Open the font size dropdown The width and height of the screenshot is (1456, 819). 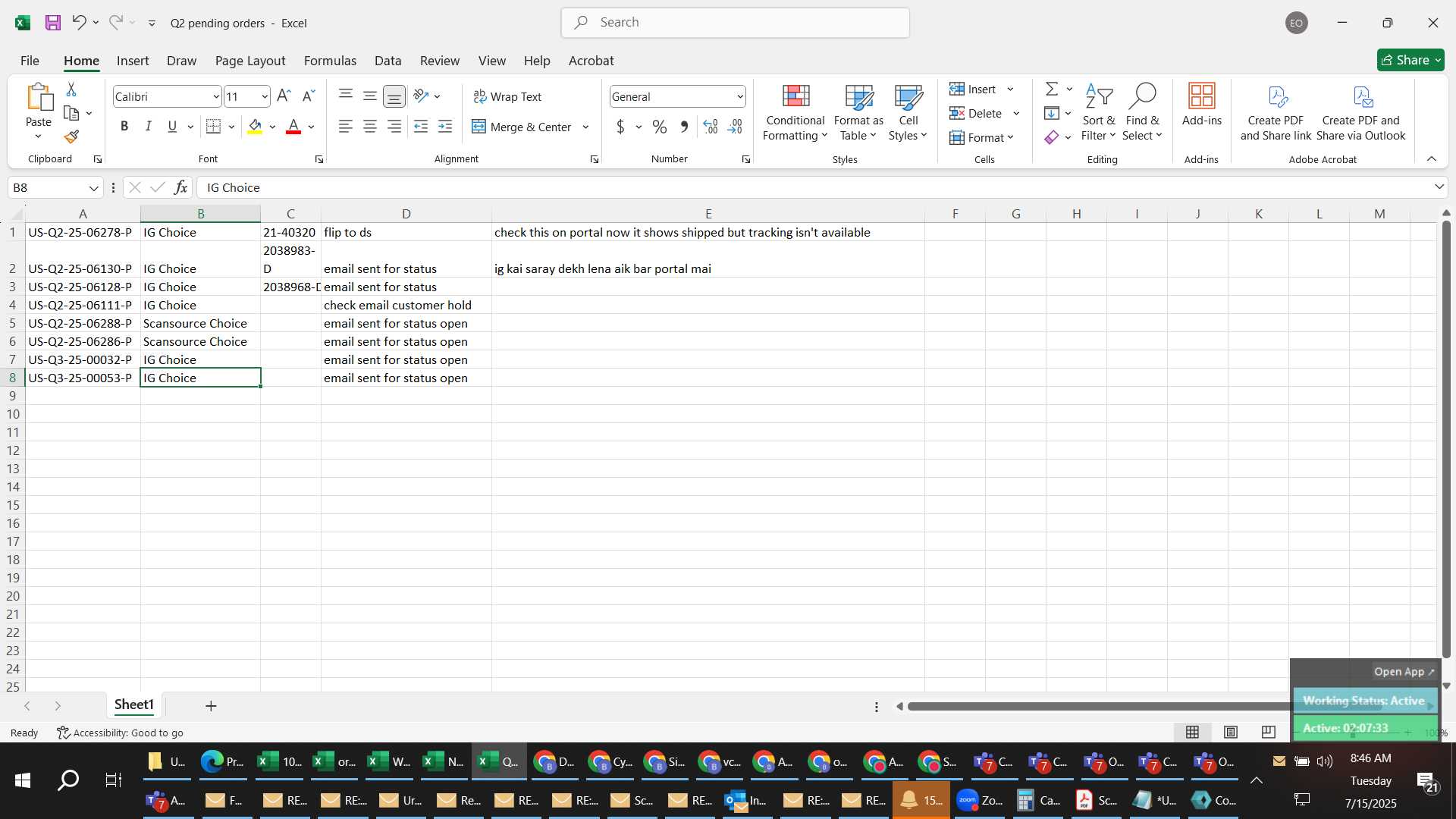264,96
